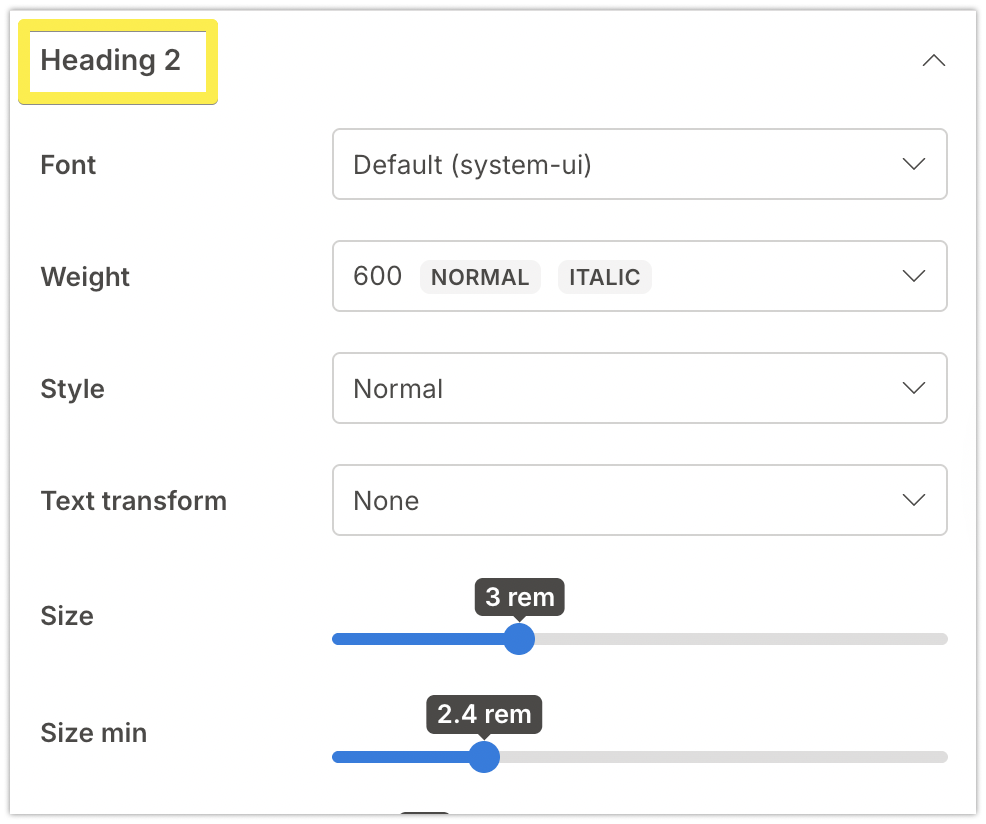Click the Size min field label
This screenshot has height=824, width=986.
tap(93, 733)
